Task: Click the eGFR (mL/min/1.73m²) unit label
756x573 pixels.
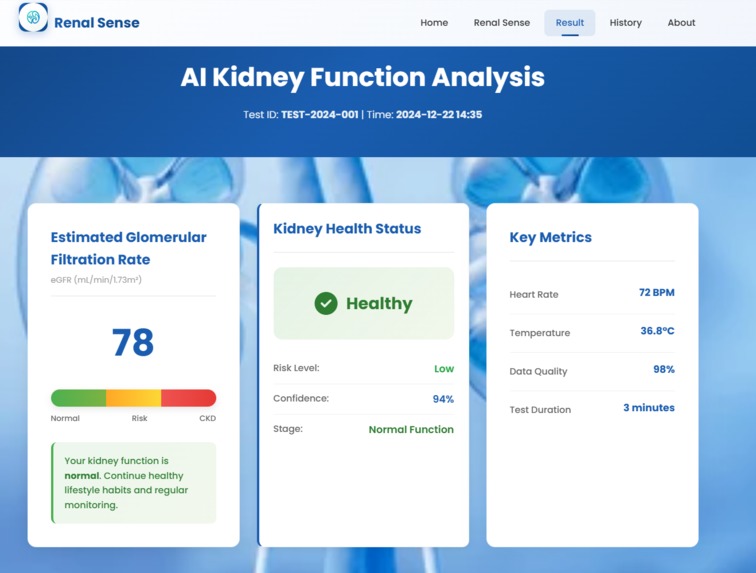Action: coord(96,280)
